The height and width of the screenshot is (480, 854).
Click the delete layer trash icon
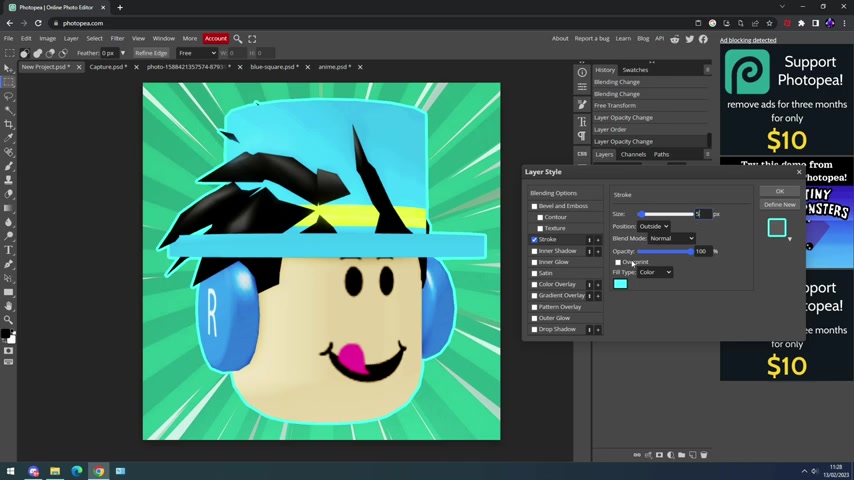[704, 455]
